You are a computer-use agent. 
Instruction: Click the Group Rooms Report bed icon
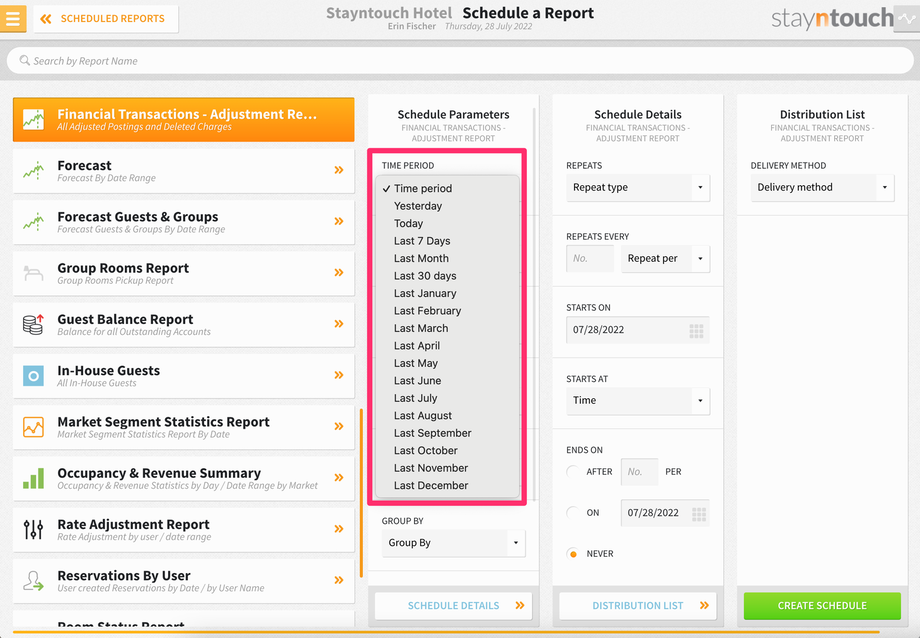coord(33,273)
